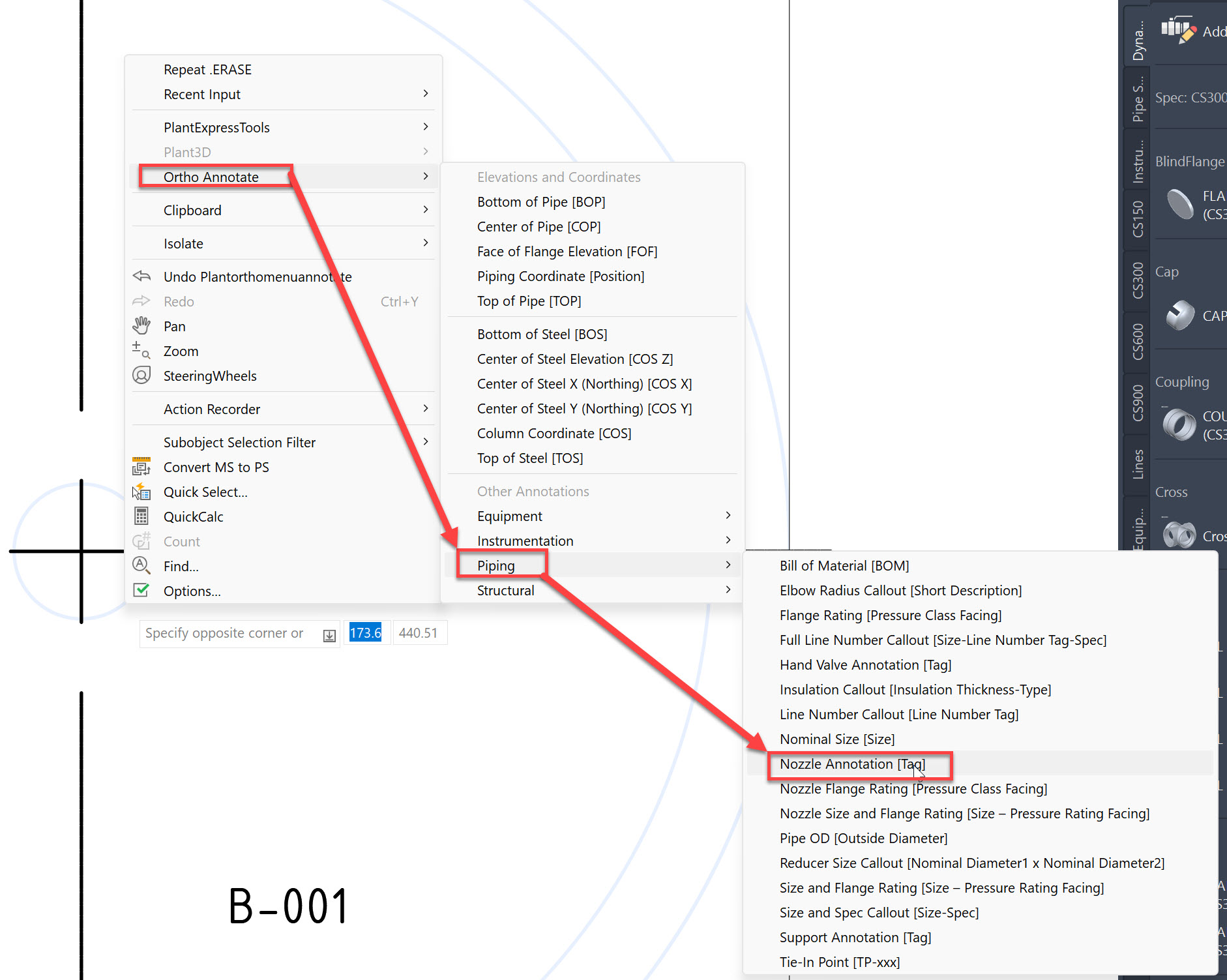This screenshot has height=980, width=1227.
Task: Expand the Action Recorder submenu
Action: click(213, 409)
